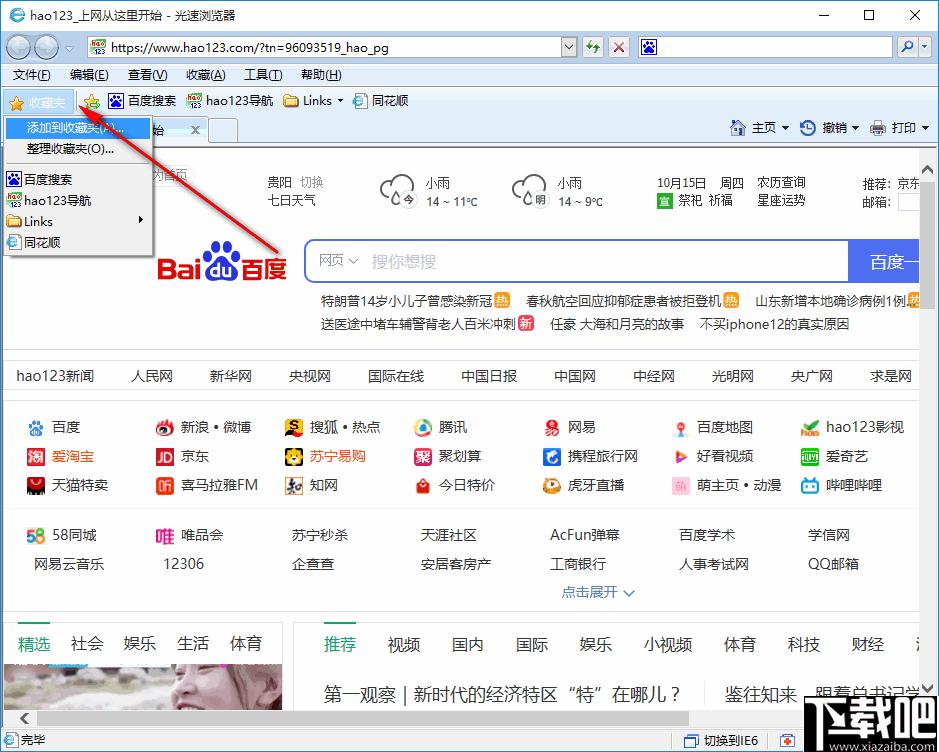Viewport: 939px width, 752px height.
Task: Open Links submenu in favorites dropdown
Action: pyautogui.click(x=77, y=222)
